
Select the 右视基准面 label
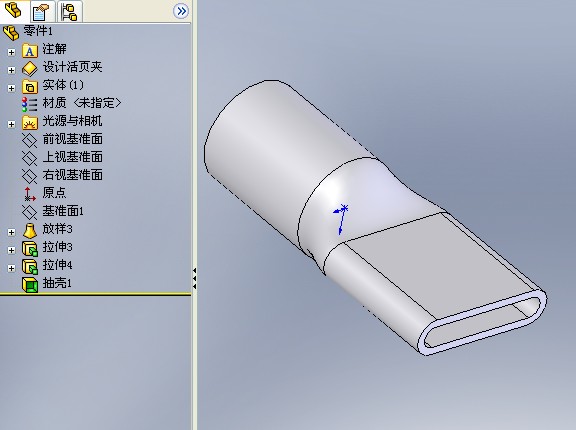72,175
